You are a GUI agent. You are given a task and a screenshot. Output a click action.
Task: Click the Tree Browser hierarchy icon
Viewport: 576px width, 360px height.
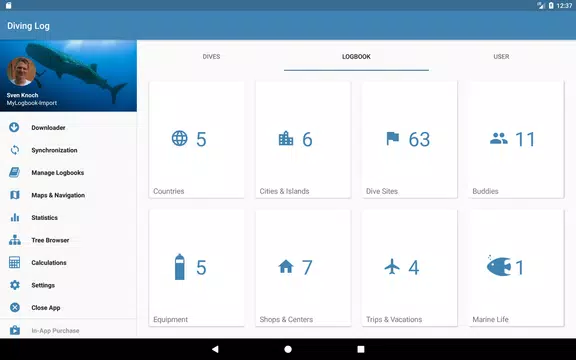(14, 240)
